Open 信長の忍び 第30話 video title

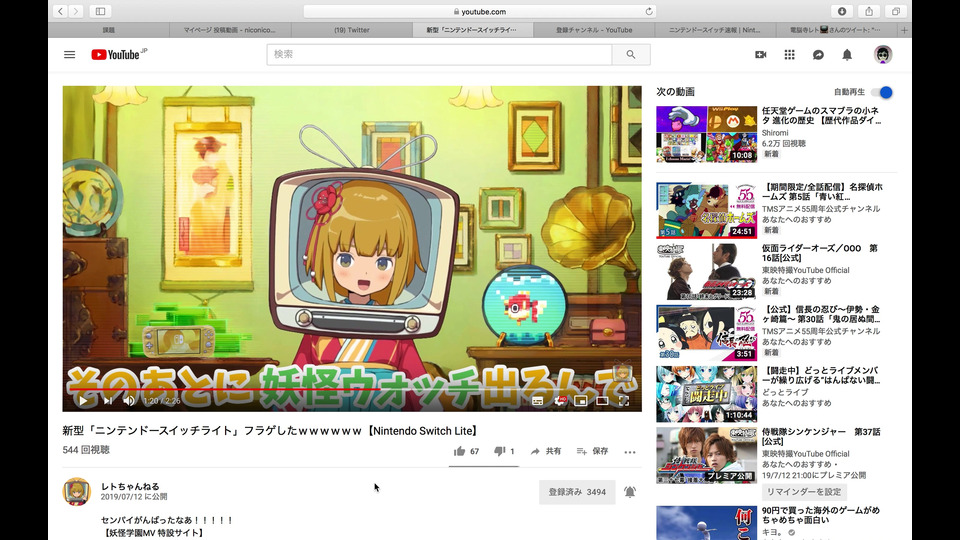tap(820, 314)
